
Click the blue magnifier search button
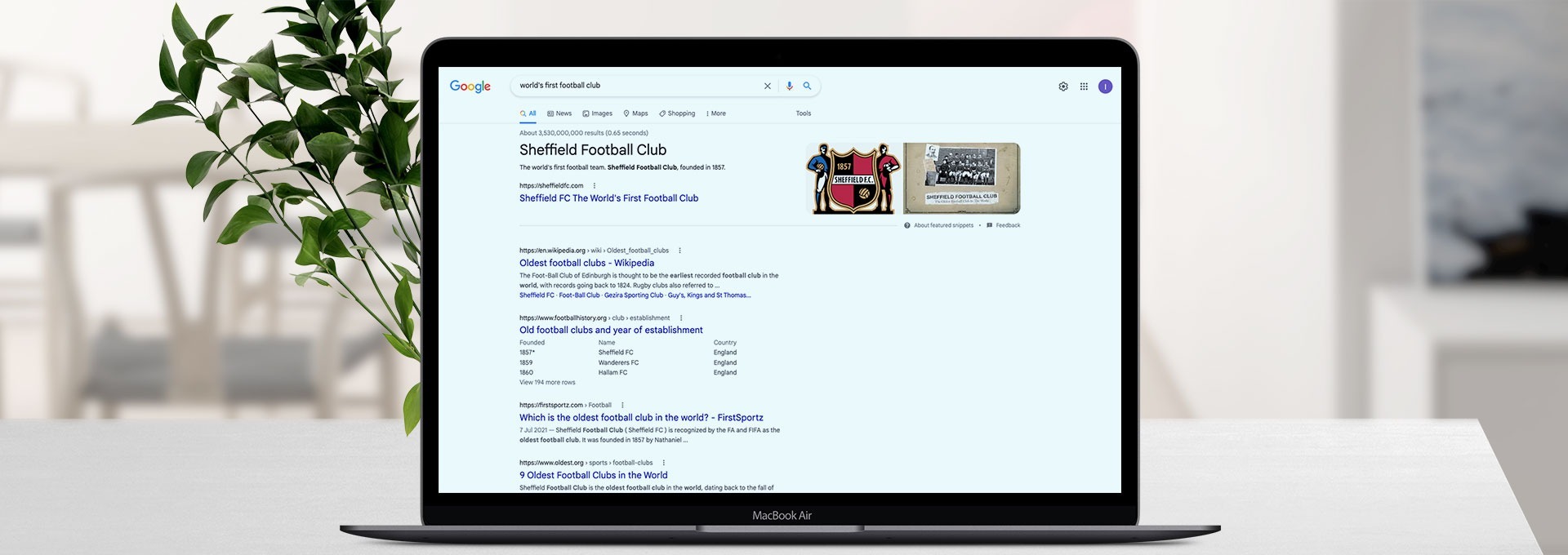pyautogui.click(x=807, y=86)
